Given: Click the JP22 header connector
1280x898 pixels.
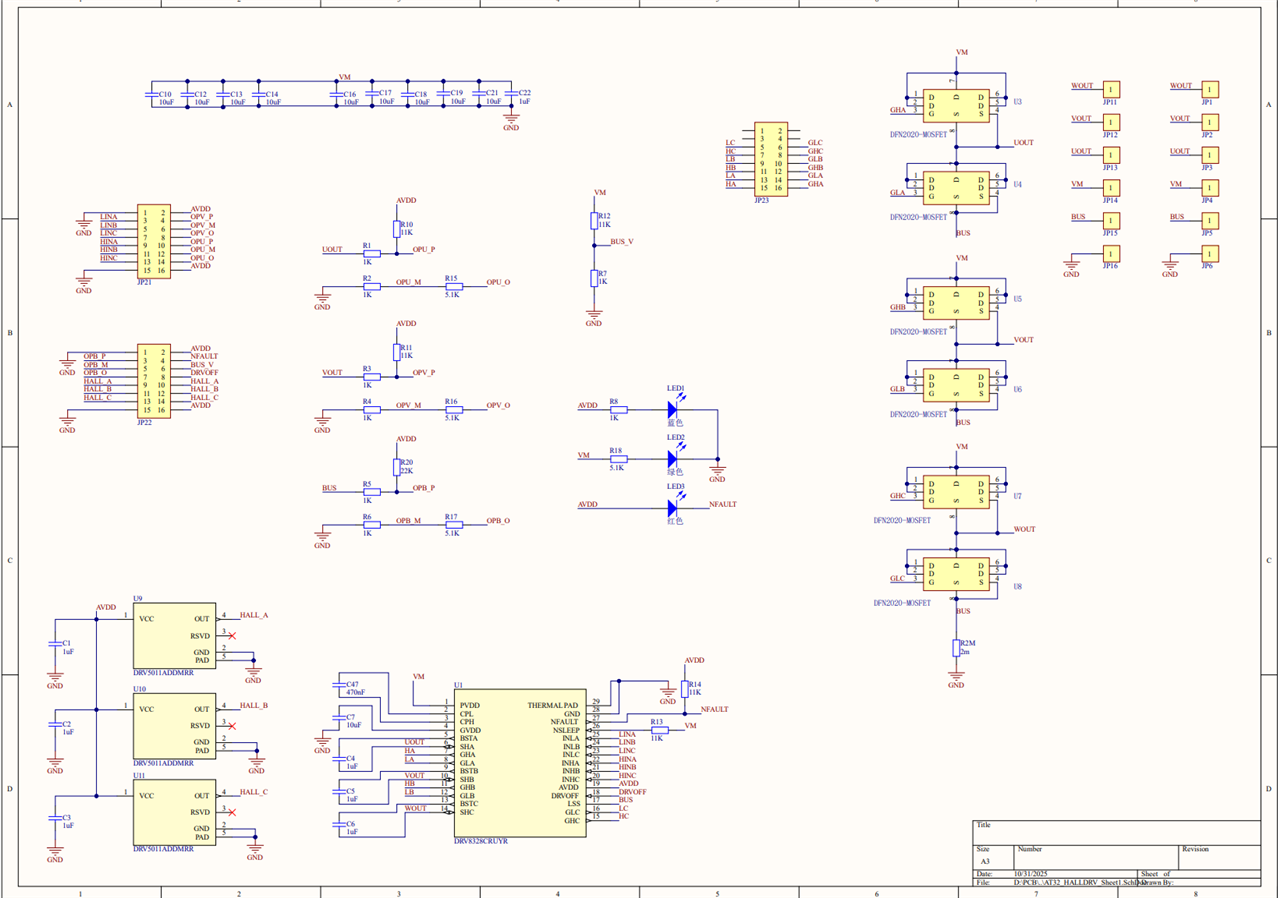Looking at the screenshot, I should coord(153,380).
